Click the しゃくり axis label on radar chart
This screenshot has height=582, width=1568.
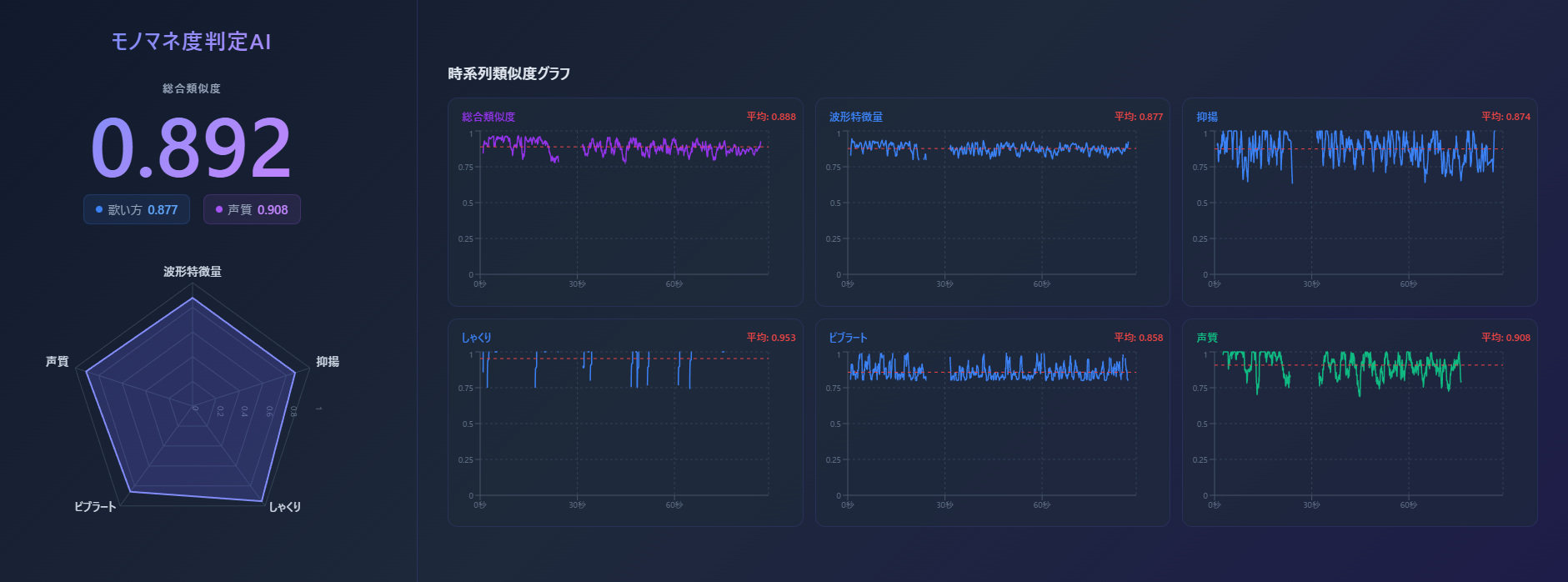tap(284, 507)
